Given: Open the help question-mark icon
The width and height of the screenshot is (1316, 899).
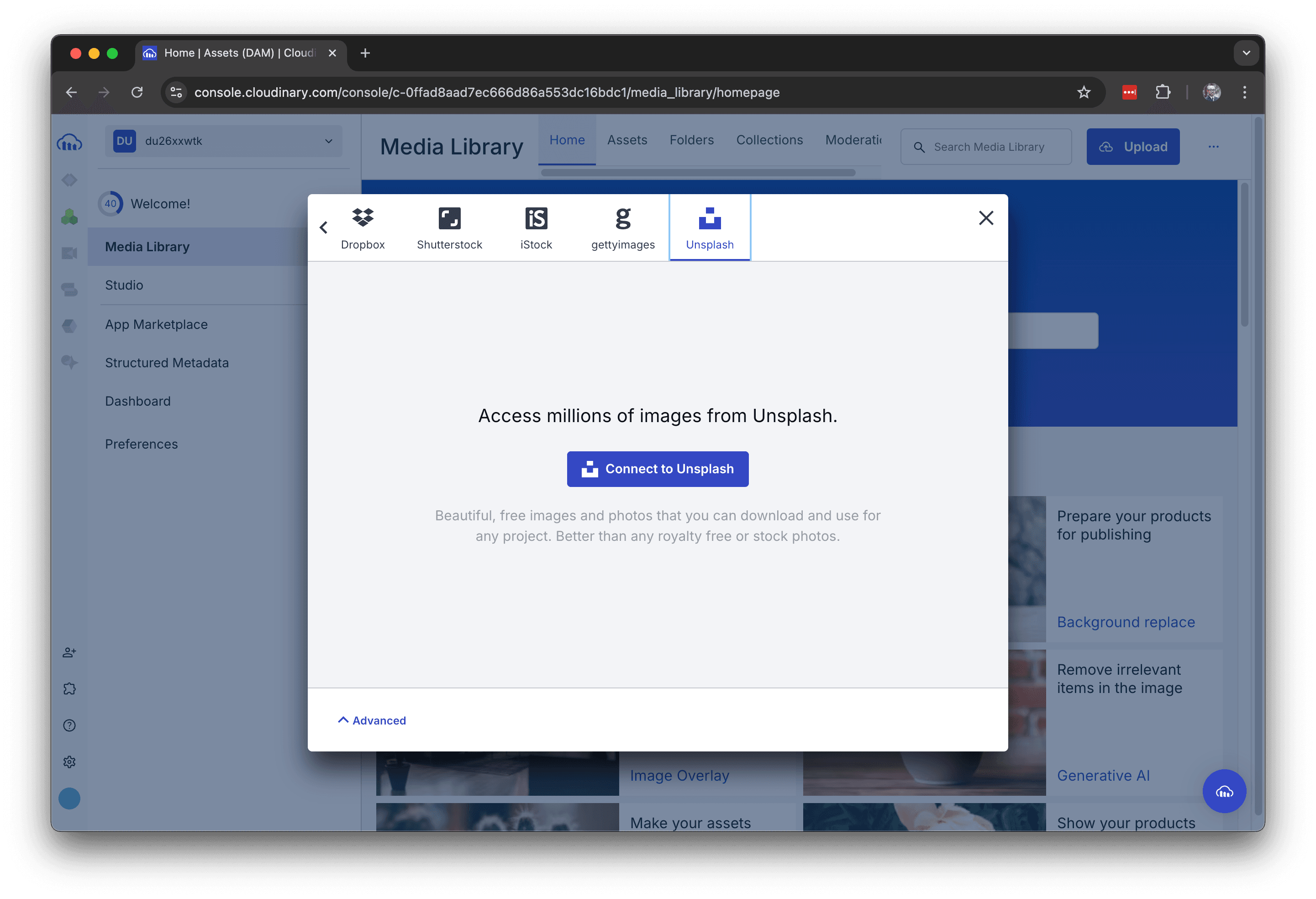Looking at the screenshot, I should point(69,726).
